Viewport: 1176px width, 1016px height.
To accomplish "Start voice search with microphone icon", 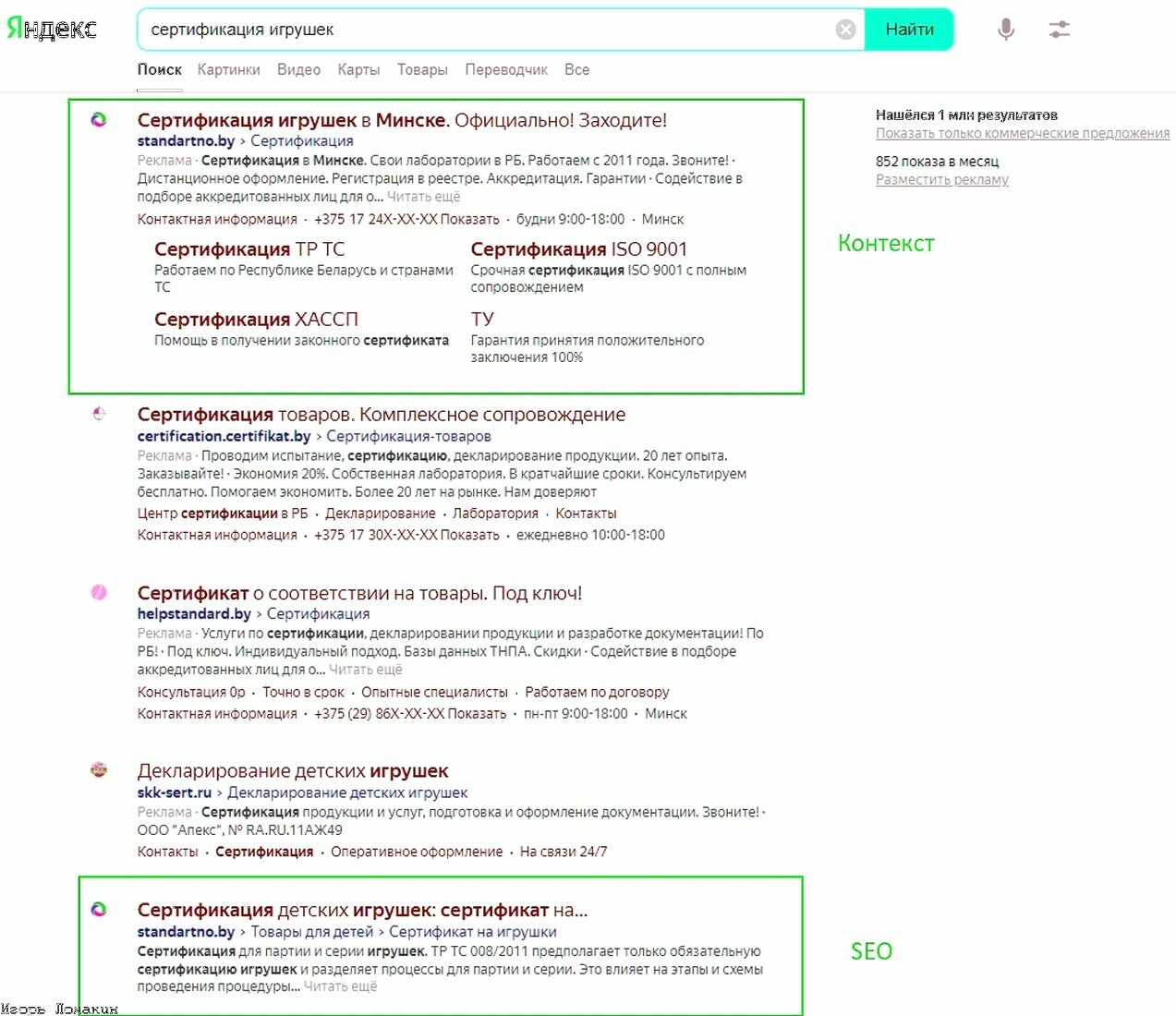I will point(1006,30).
